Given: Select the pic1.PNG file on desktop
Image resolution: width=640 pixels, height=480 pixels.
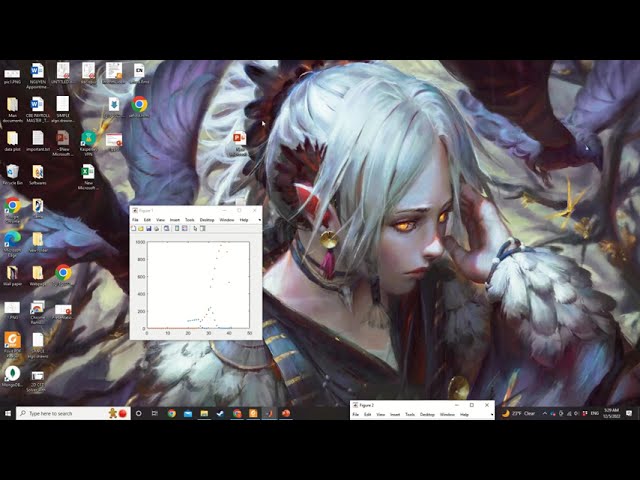Looking at the screenshot, I should point(12,77).
